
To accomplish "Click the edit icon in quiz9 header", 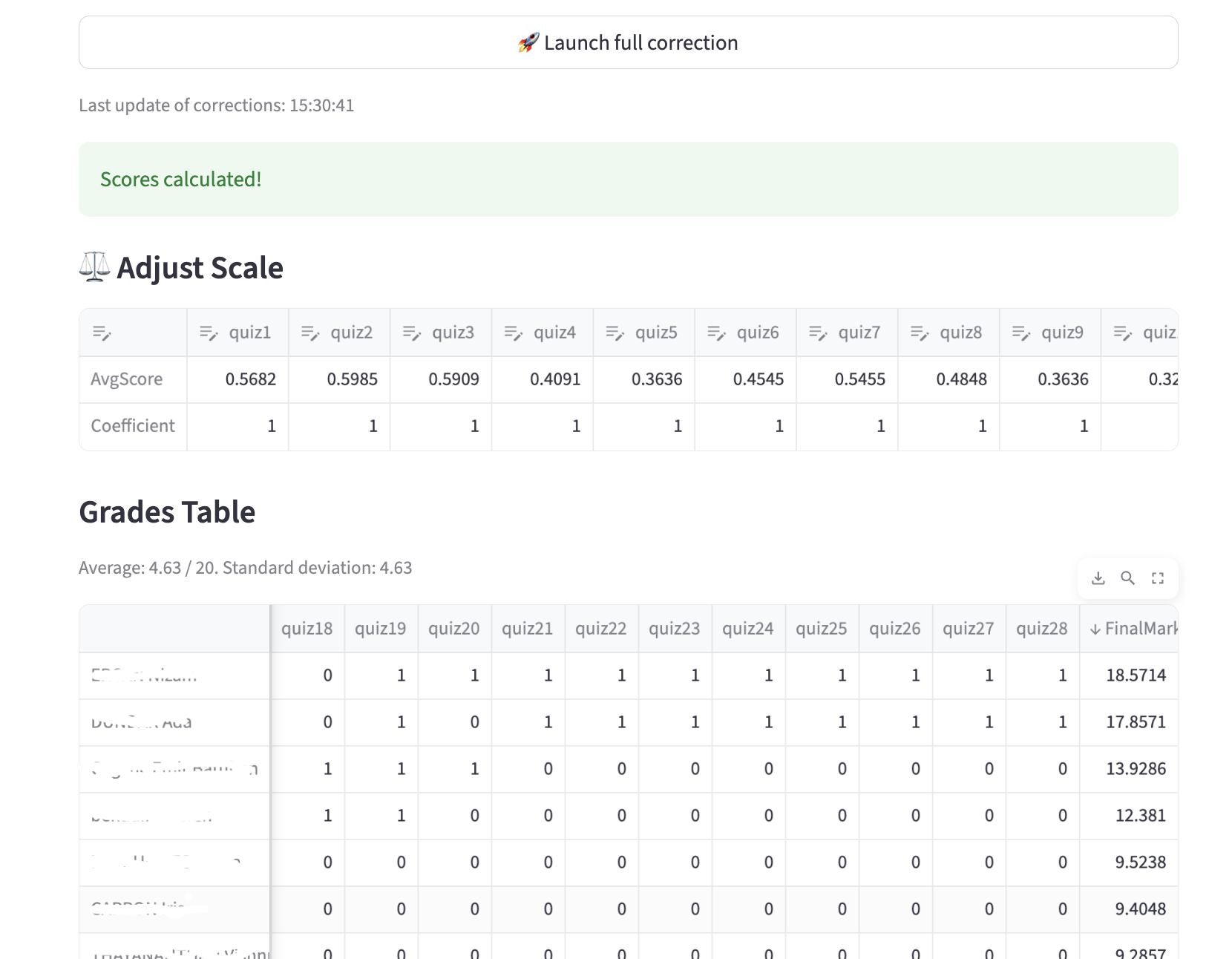I will click(x=1021, y=333).
